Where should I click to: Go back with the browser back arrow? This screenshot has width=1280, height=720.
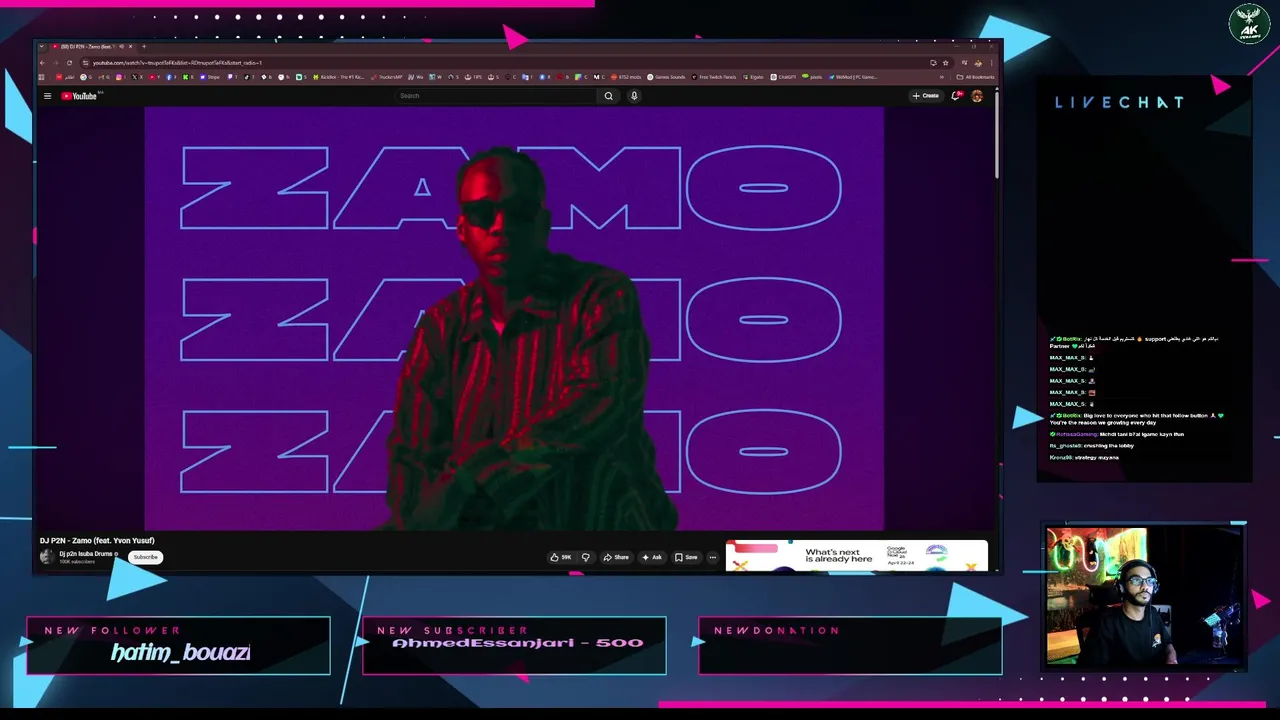pos(42,63)
